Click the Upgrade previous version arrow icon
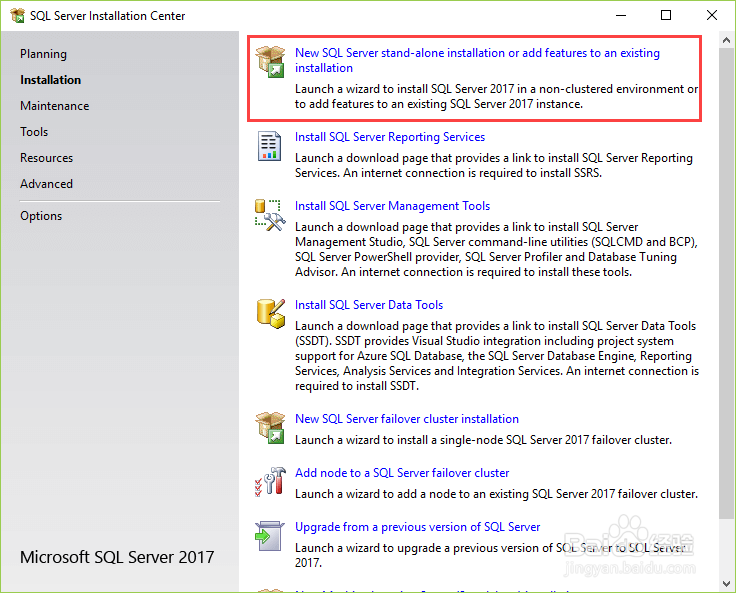 point(270,536)
